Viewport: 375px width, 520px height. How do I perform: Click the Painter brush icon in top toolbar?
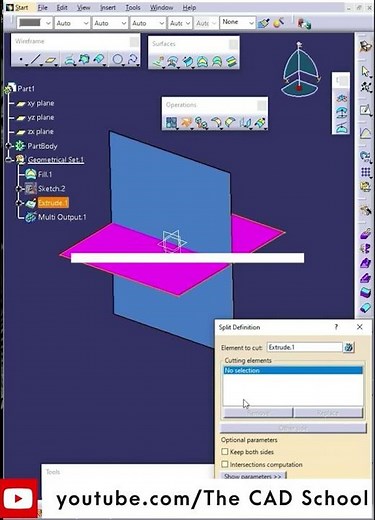coord(263,23)
